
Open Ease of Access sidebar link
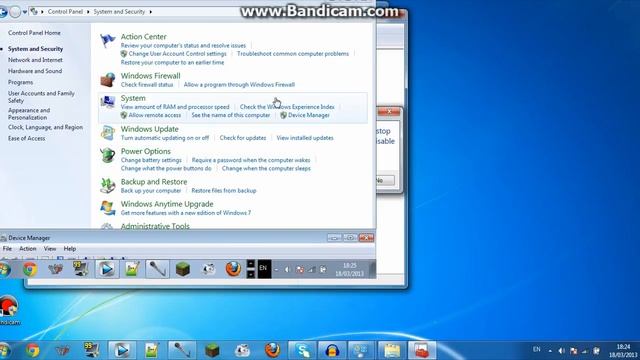pyautogui.click(x=27, y=138)
